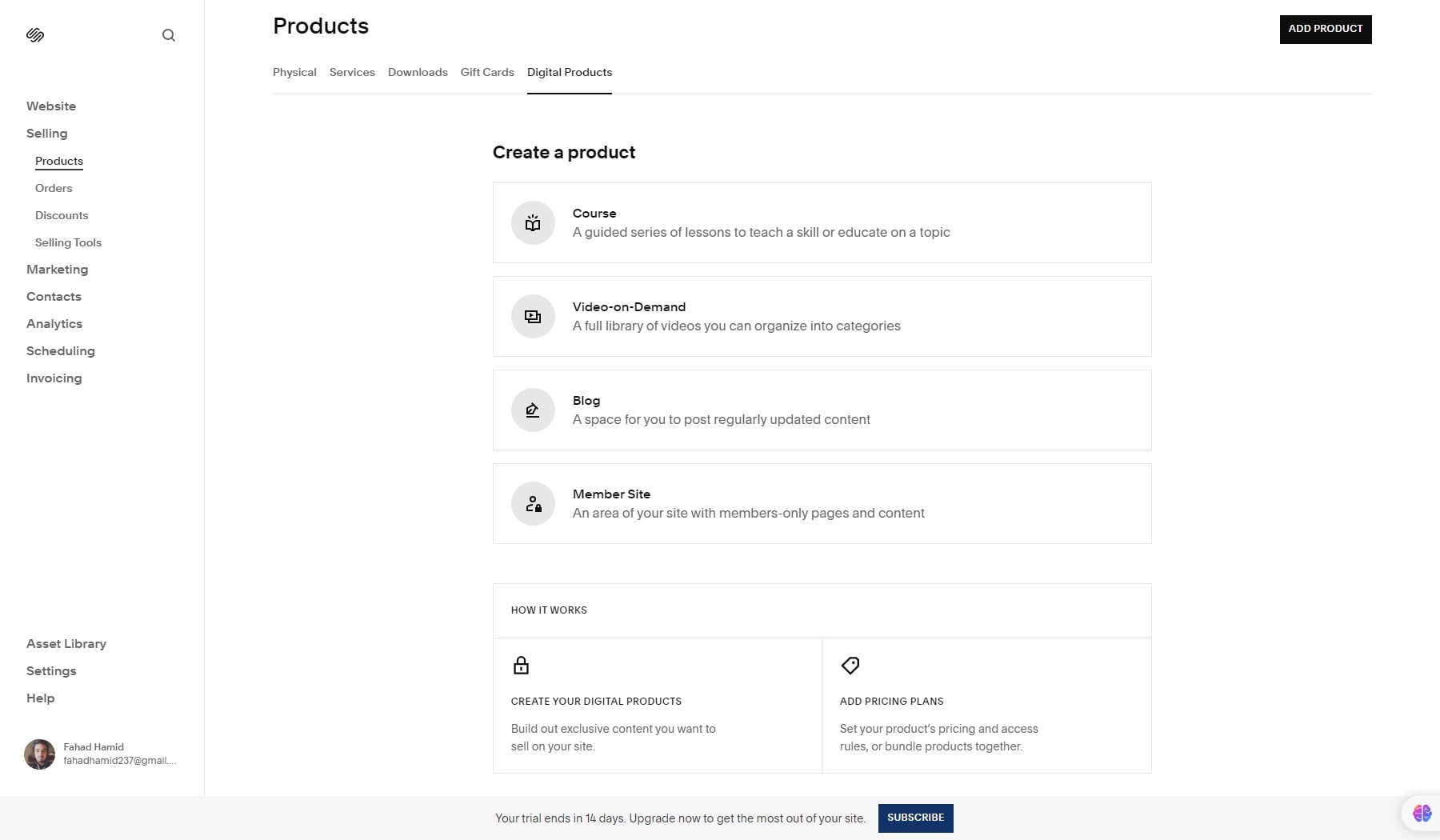This screenshot has height=840, width=1440.
Task: Open the Asset Library link
Action: [66, 643]
